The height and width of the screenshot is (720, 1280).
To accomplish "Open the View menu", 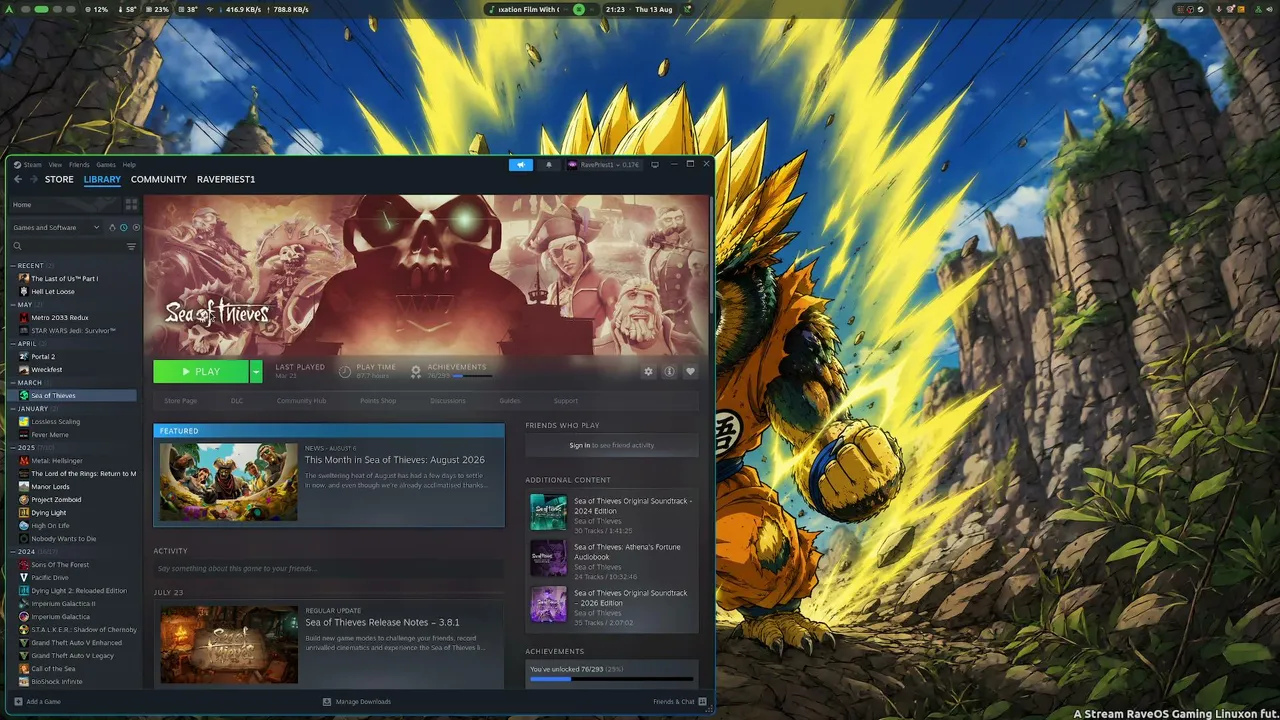I will [55, 165].
